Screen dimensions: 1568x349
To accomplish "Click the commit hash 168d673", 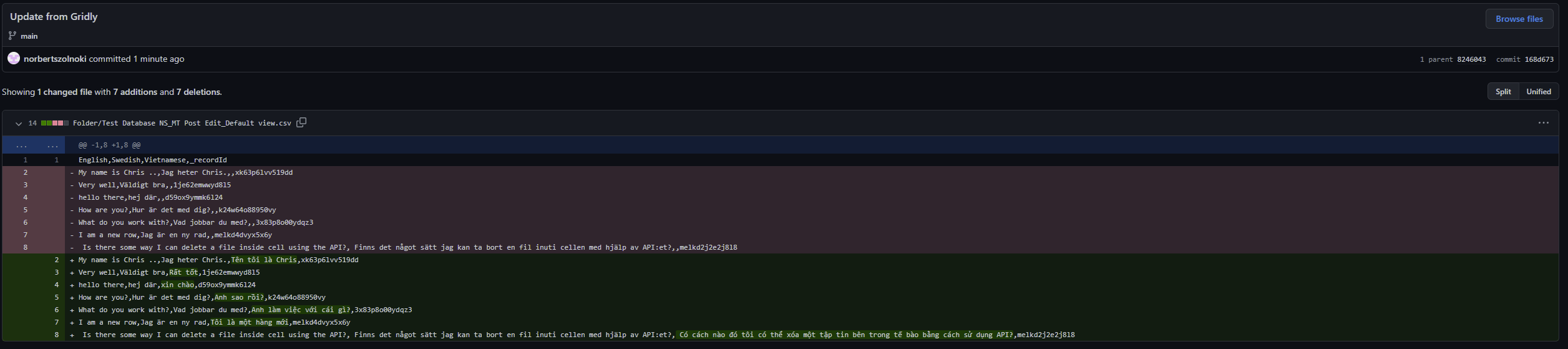I will coord(1539,59).
